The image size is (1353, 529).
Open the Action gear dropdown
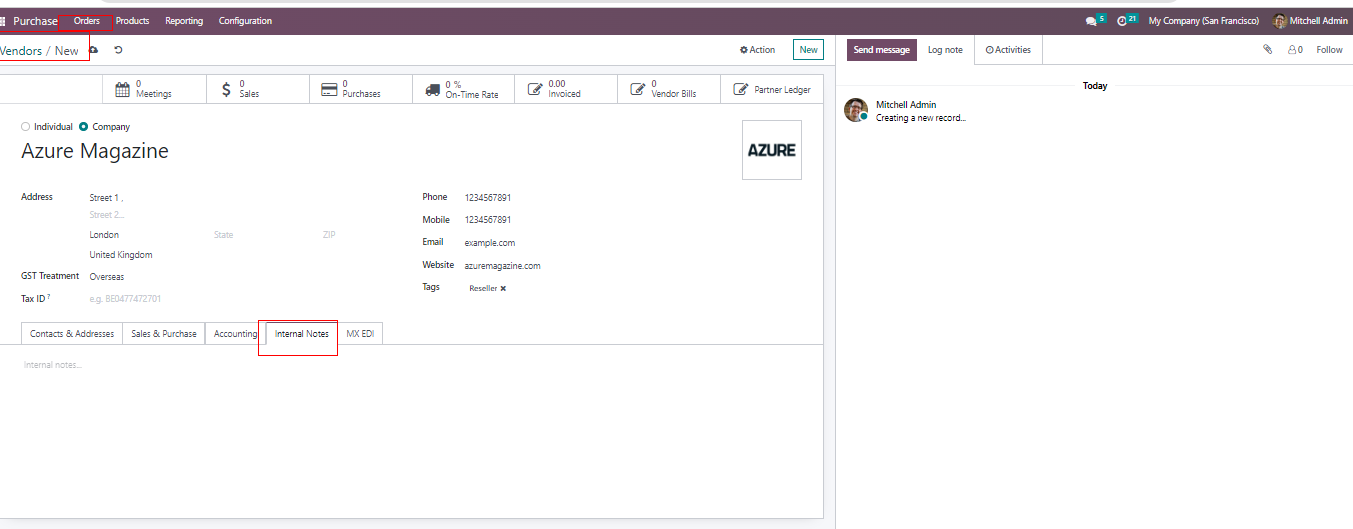(x=757, y=50)
